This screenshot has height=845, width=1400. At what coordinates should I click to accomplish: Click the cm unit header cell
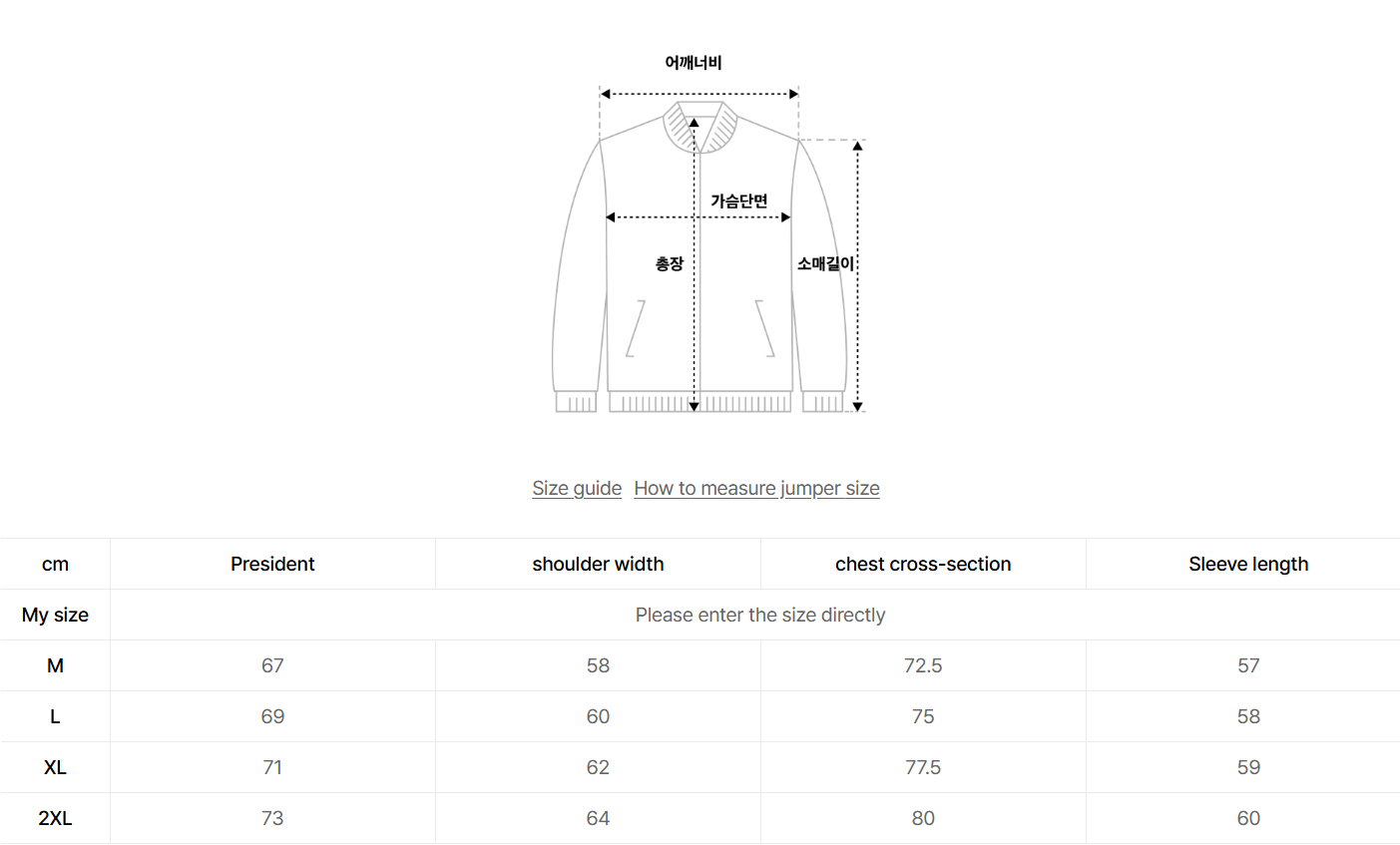55,564
